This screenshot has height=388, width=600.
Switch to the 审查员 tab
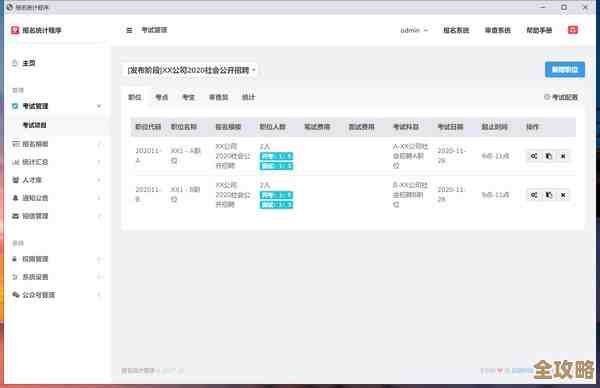click(218, 97)
